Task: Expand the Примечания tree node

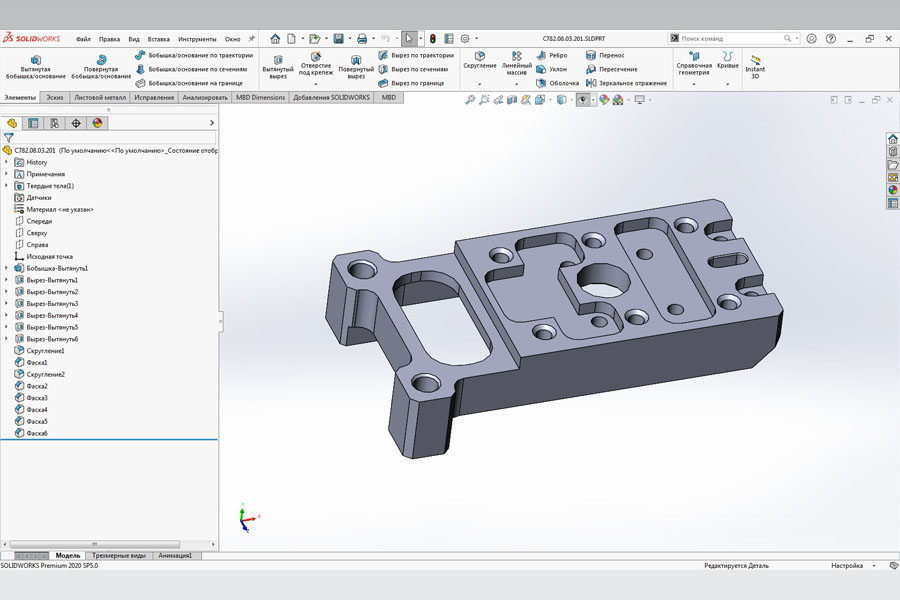Action: 6,174
